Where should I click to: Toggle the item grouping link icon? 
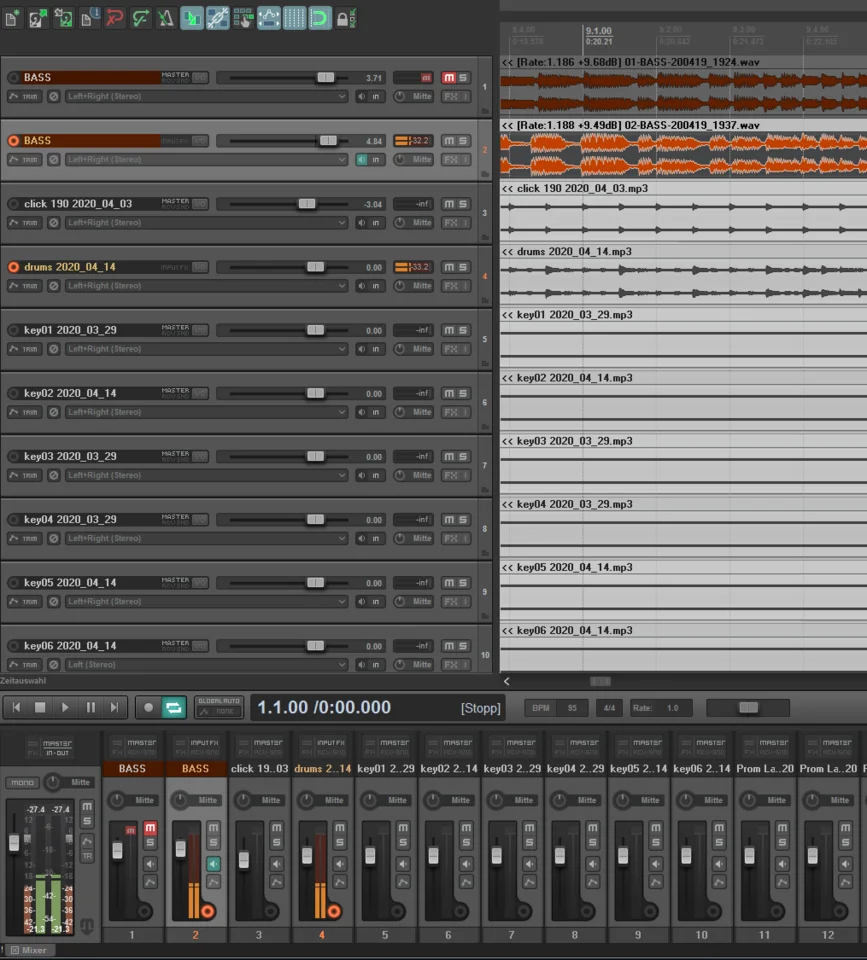coord(218,18)
